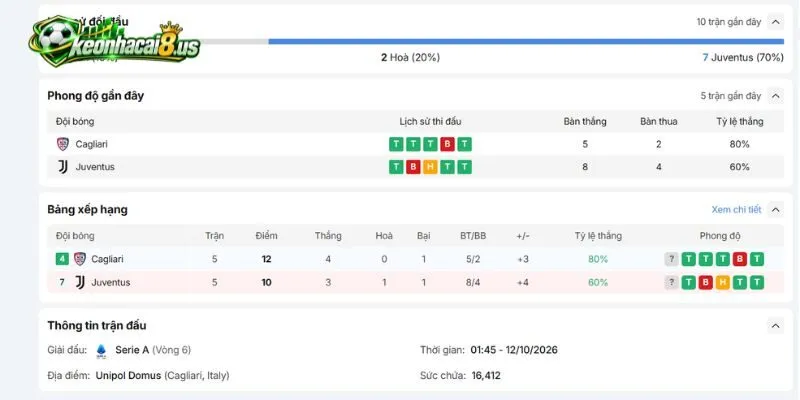The height and width of the screenshot is (400, 800).
Task: Click the Juventus logo in Phong độ gần đây
Action: (x=62, y=167)
